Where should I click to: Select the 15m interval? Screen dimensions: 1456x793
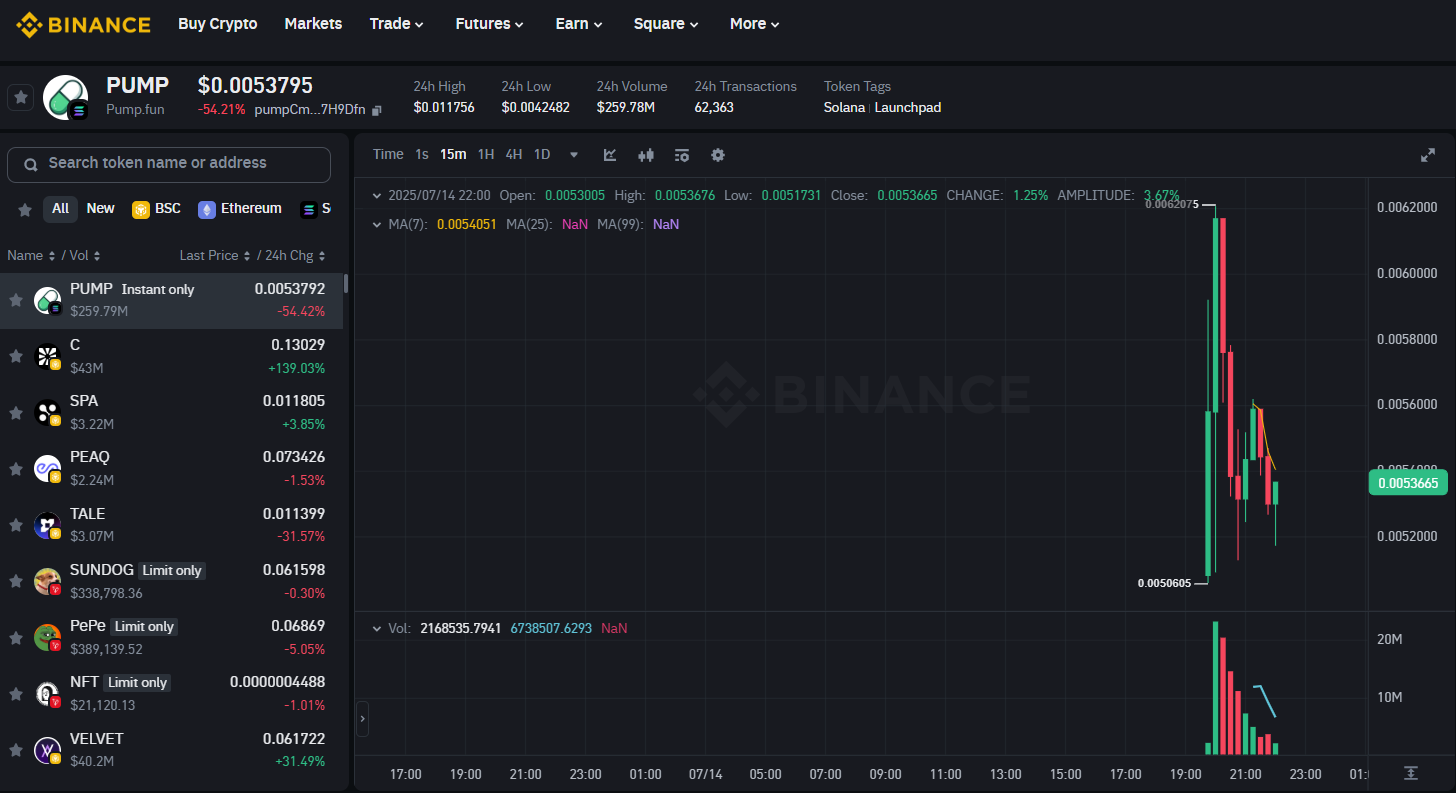tap(453, 154)
